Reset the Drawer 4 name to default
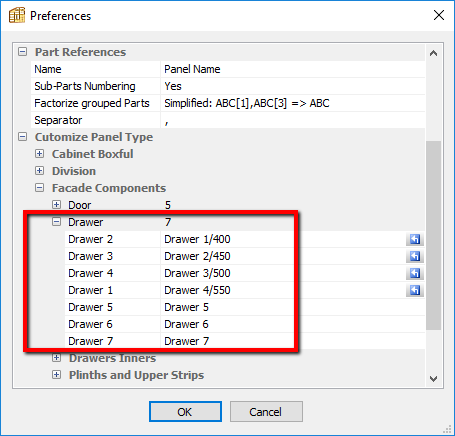 415,273
